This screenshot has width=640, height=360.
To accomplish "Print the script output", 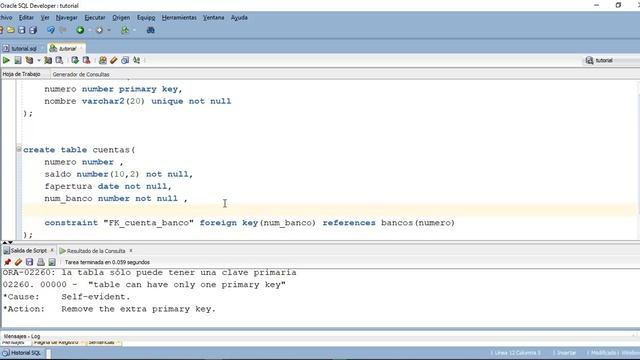I will pyautogui.click(x=41, y=262).
